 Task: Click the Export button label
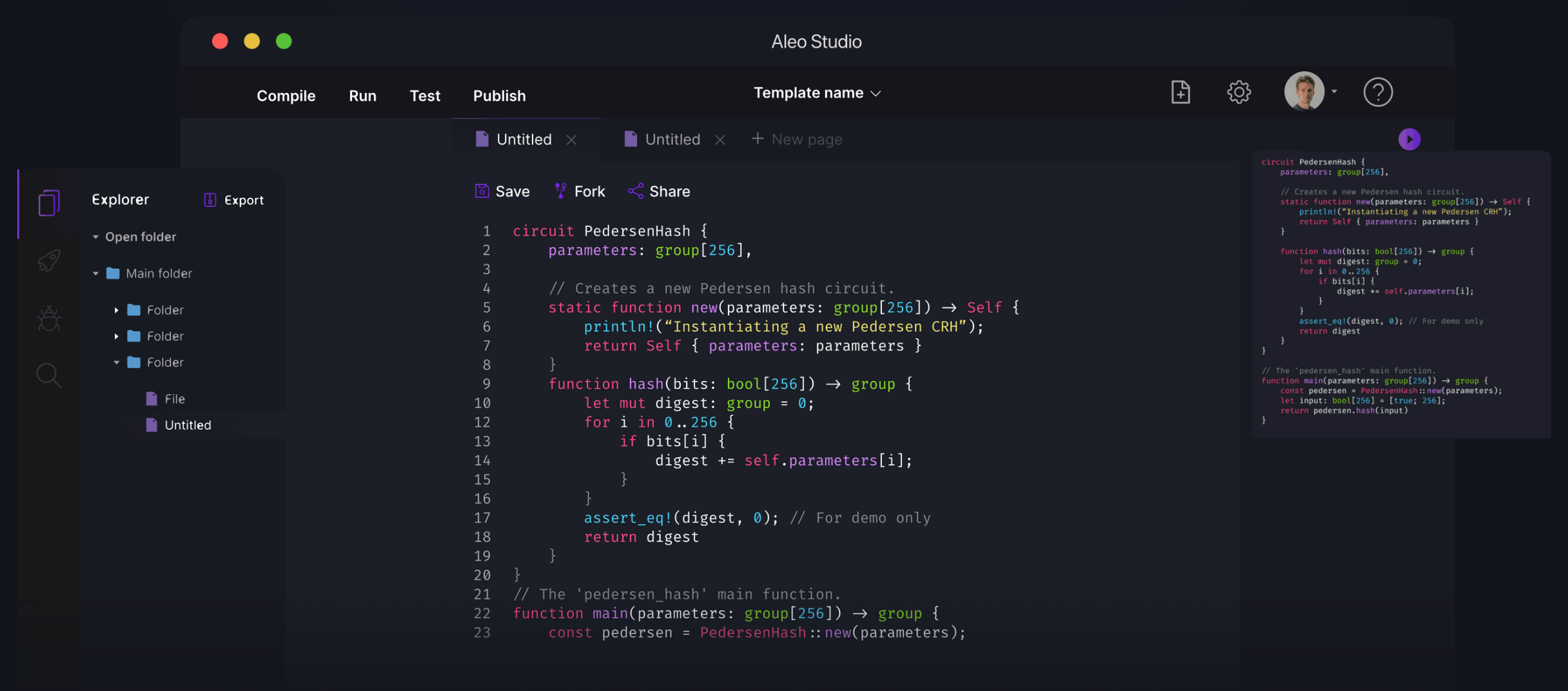coord(244,200)
